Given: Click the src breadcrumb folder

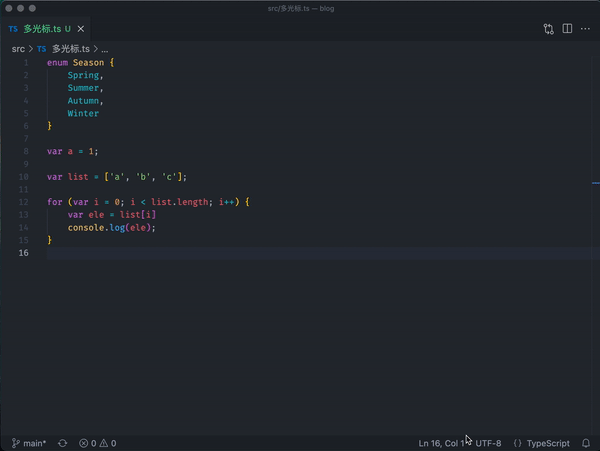Looking at the screenshot, I should pos(18,49).
